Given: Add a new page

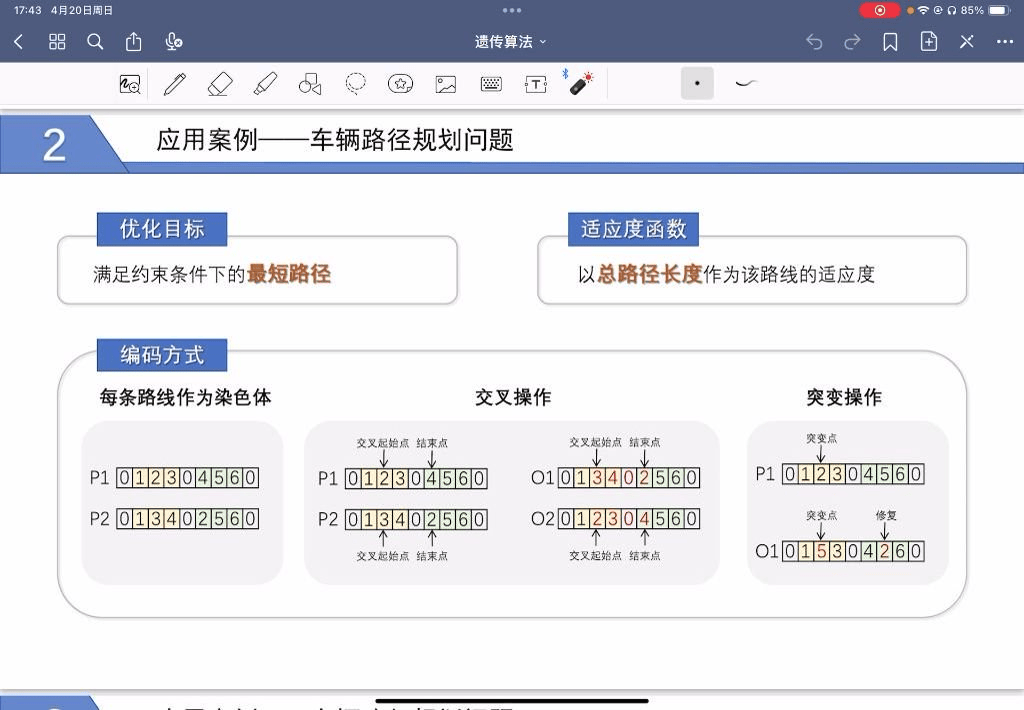Looking at the screenshot, I should 929,42.
